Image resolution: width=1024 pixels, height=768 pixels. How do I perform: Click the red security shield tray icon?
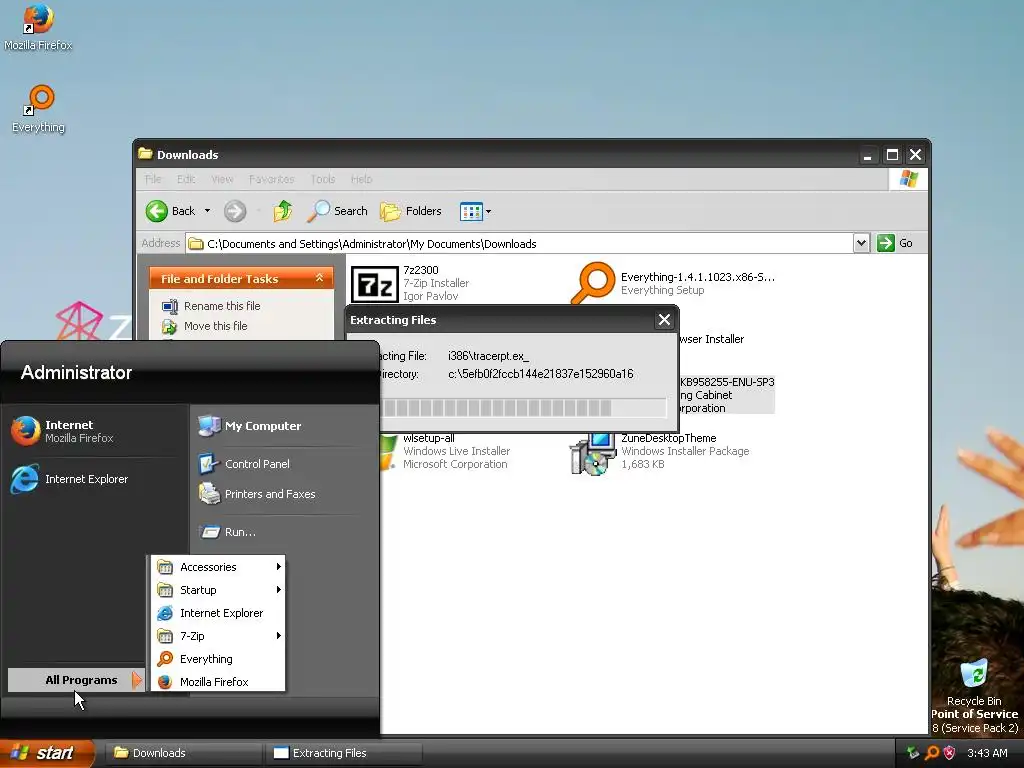click(950, 753)
